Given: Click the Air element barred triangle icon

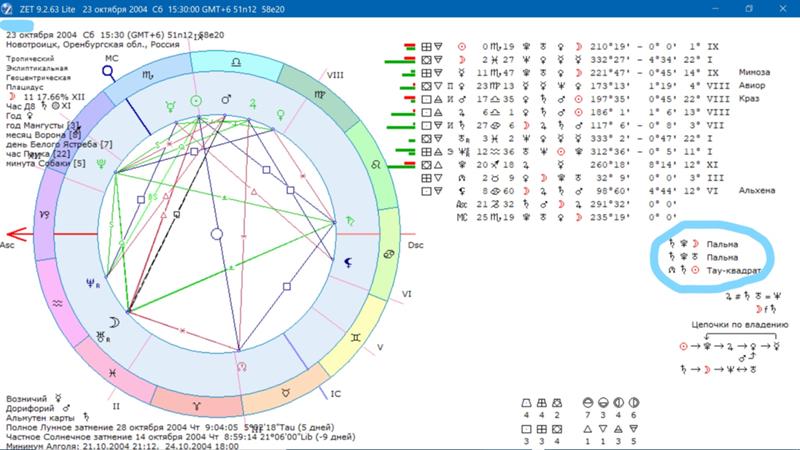Looking at the screenshot, I should coord(618,429).
